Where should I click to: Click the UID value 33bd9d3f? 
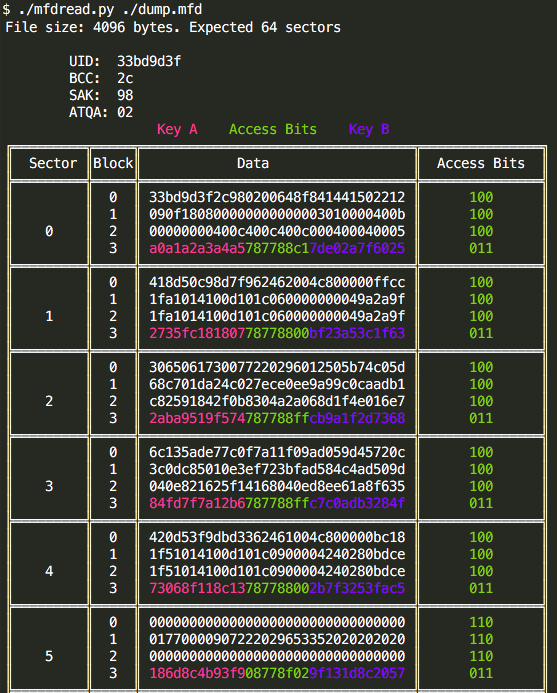point(149,61)
